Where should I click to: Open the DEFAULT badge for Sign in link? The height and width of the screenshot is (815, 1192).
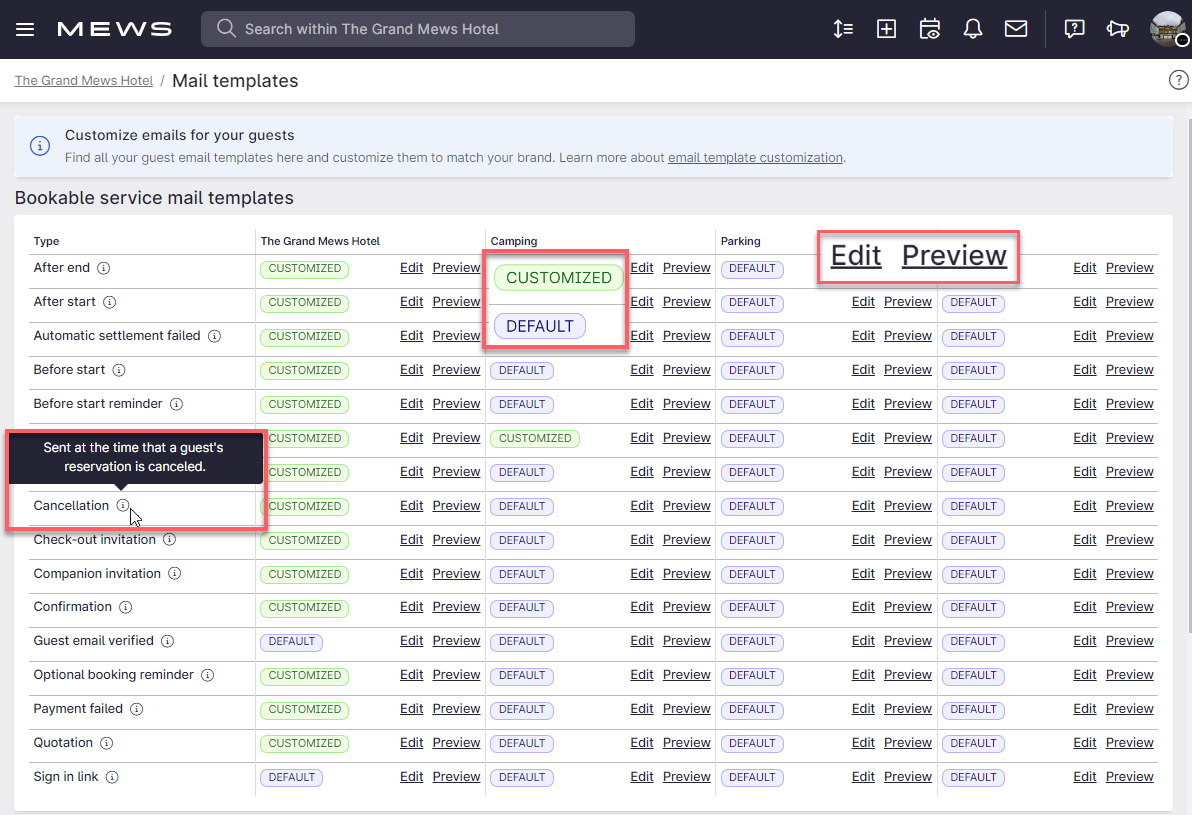tap(291, 777)
